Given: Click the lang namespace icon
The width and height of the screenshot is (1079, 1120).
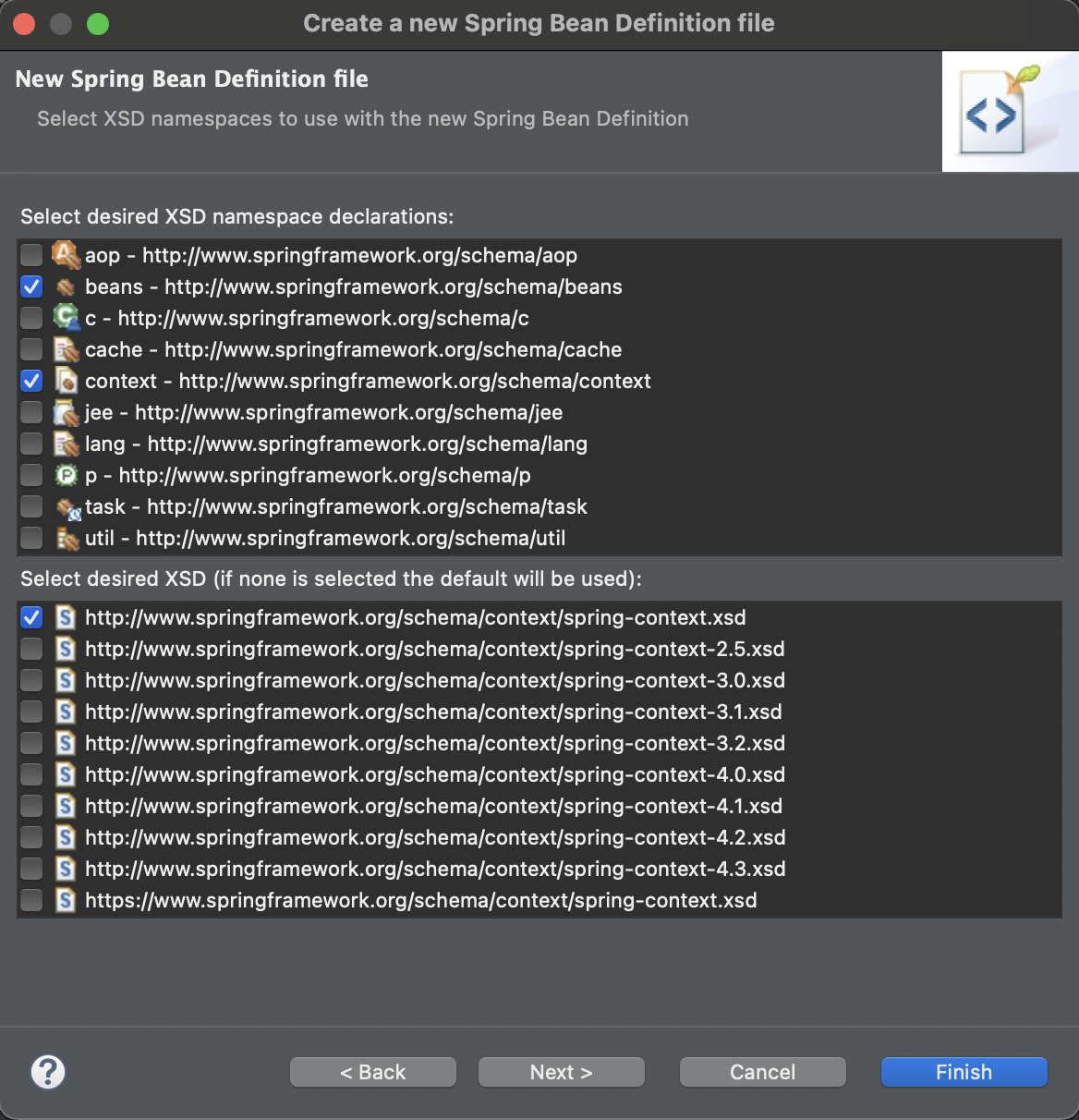Looking at the screenshot, I should [66, 444].
